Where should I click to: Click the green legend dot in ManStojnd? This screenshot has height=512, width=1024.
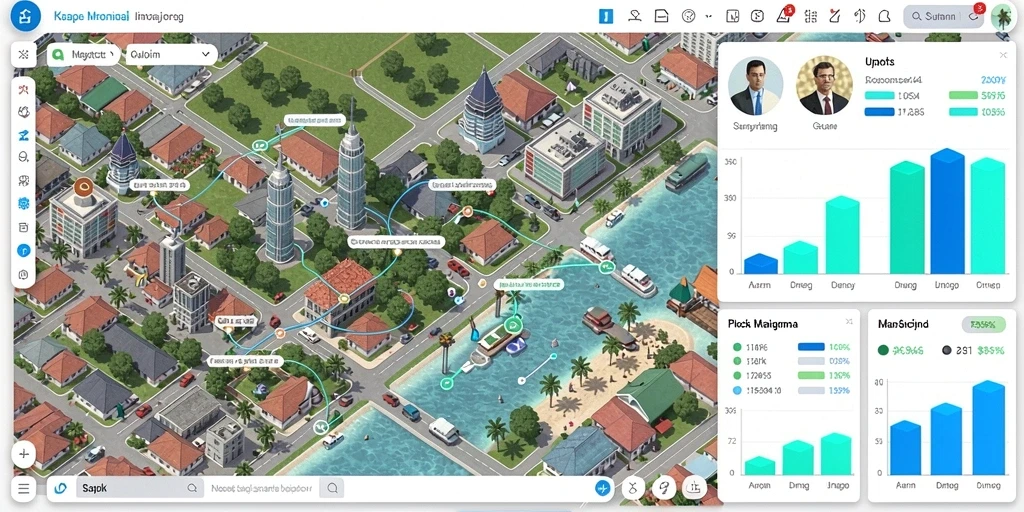click(x=883, y=351)
